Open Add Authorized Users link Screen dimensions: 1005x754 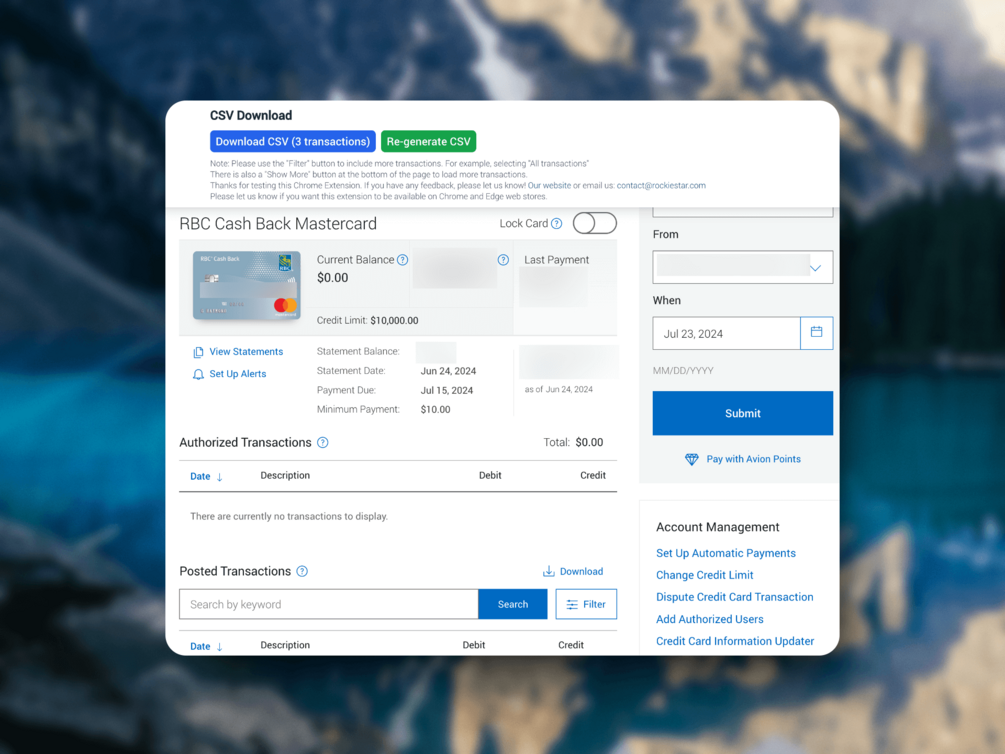tap(710, 619)
